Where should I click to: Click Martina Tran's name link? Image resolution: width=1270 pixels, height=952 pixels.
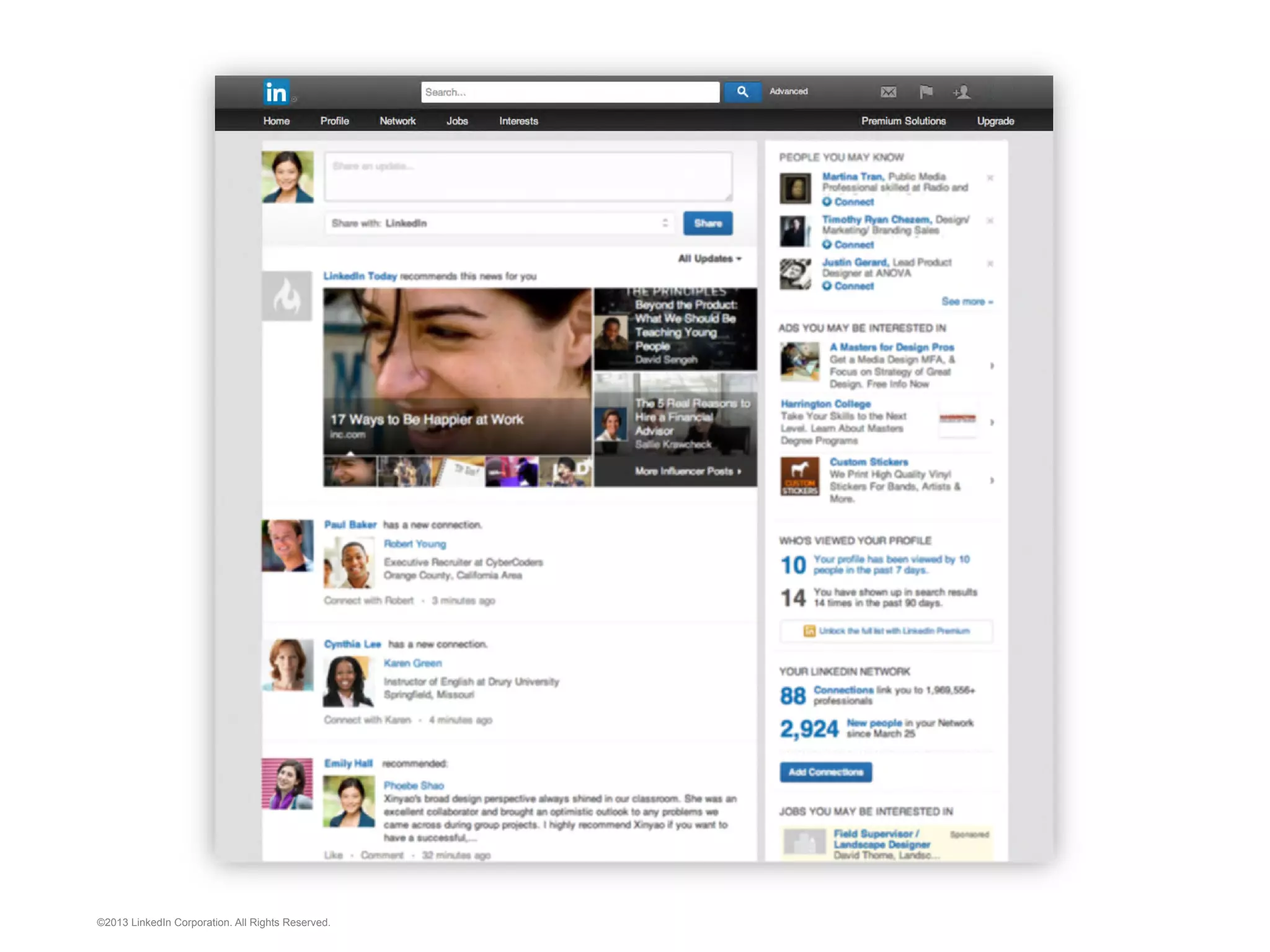point(852,177)
